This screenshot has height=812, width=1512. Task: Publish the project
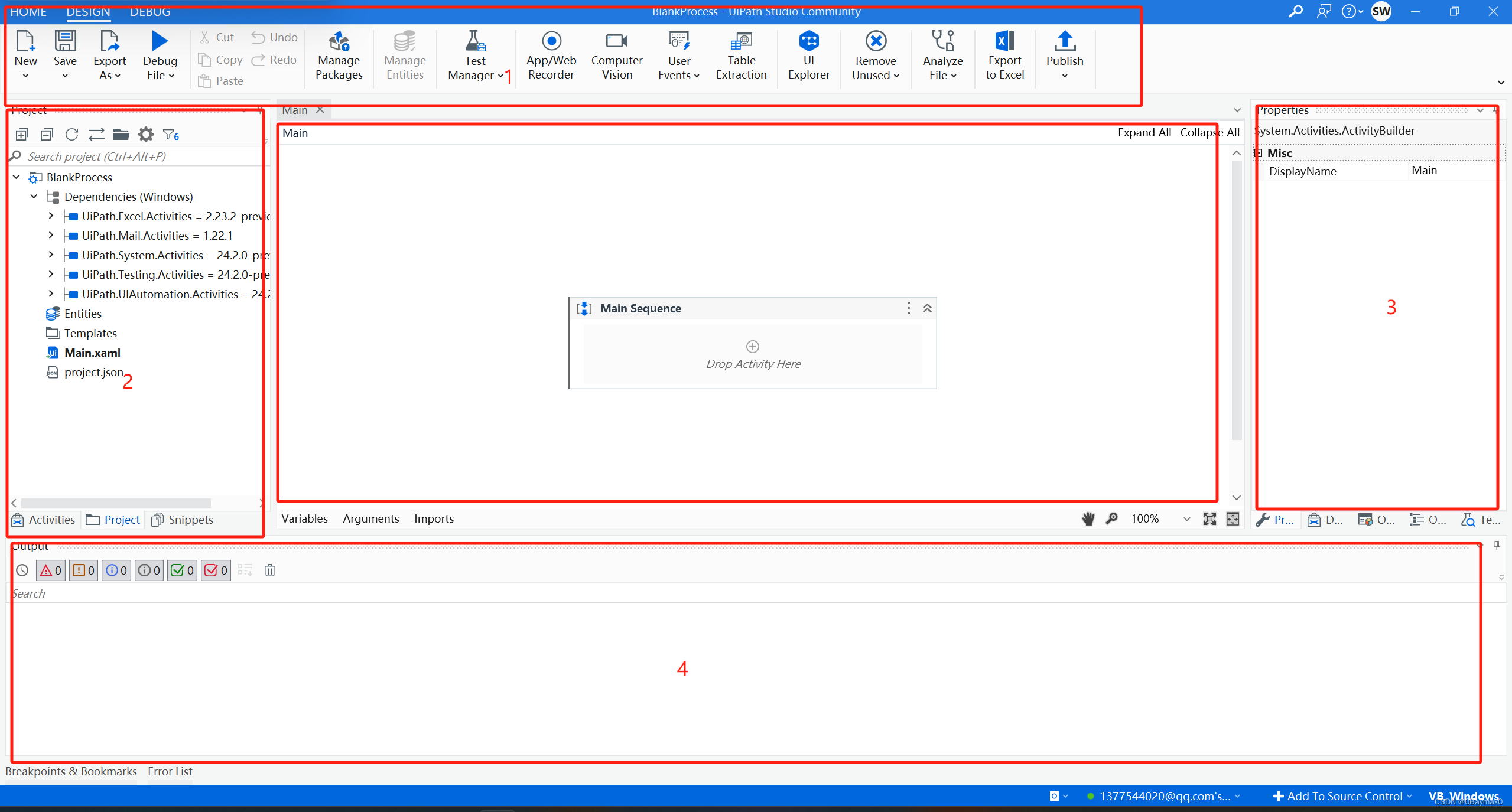click(1065, 56)
